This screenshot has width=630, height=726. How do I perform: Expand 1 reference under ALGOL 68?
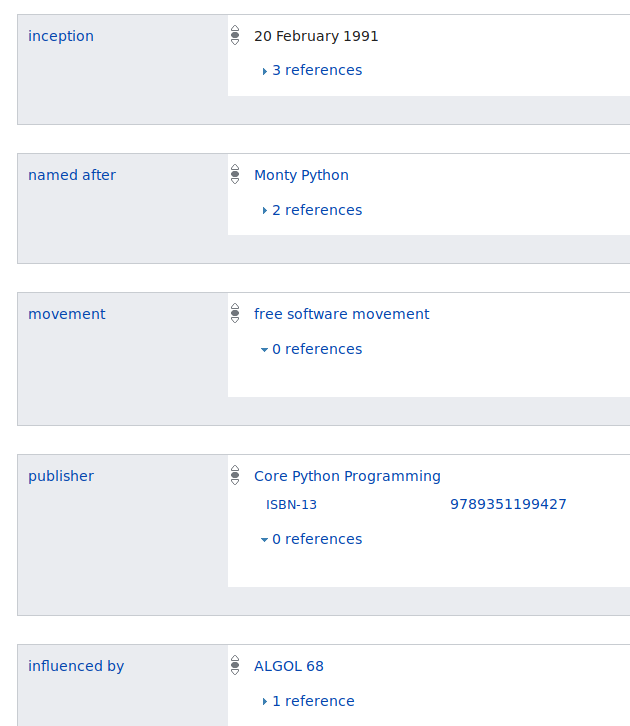(x=312, y=701)
